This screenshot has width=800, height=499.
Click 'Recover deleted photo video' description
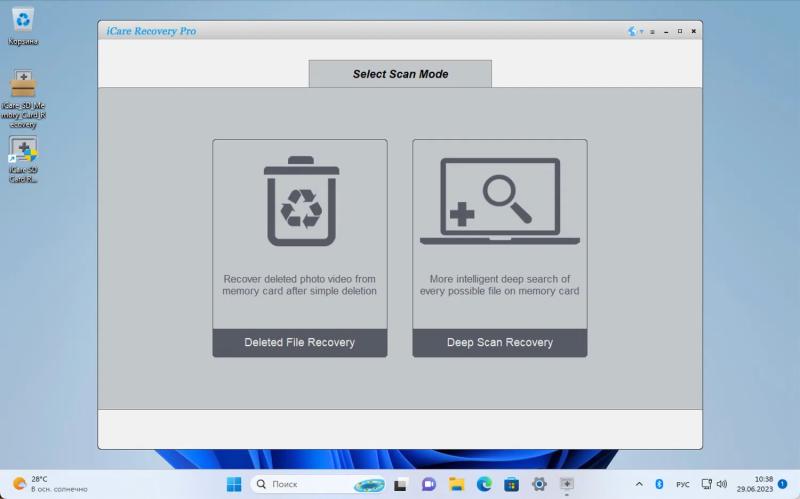click(x=299, y=285)
